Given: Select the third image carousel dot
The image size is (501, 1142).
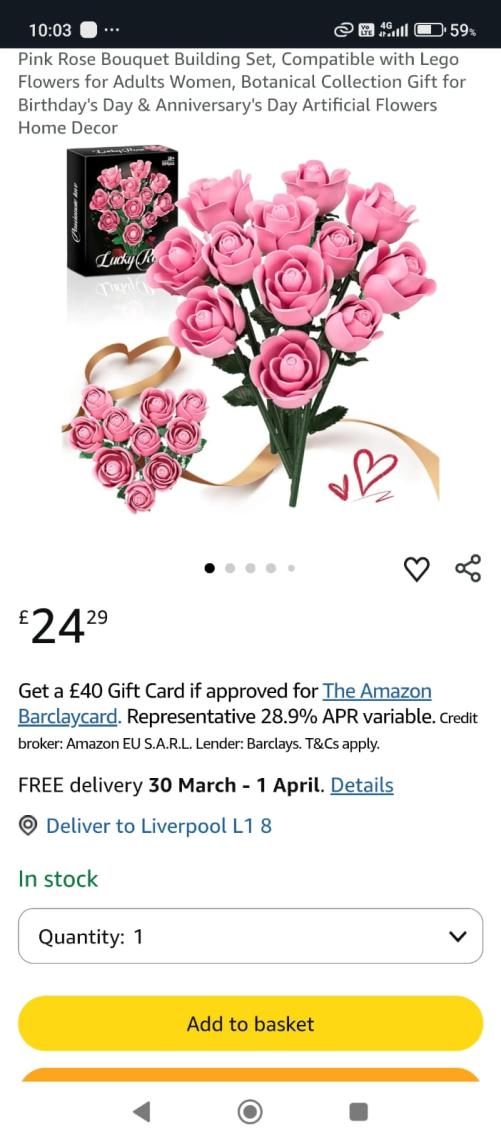Looking at the screenshot, I should point(250,568).
